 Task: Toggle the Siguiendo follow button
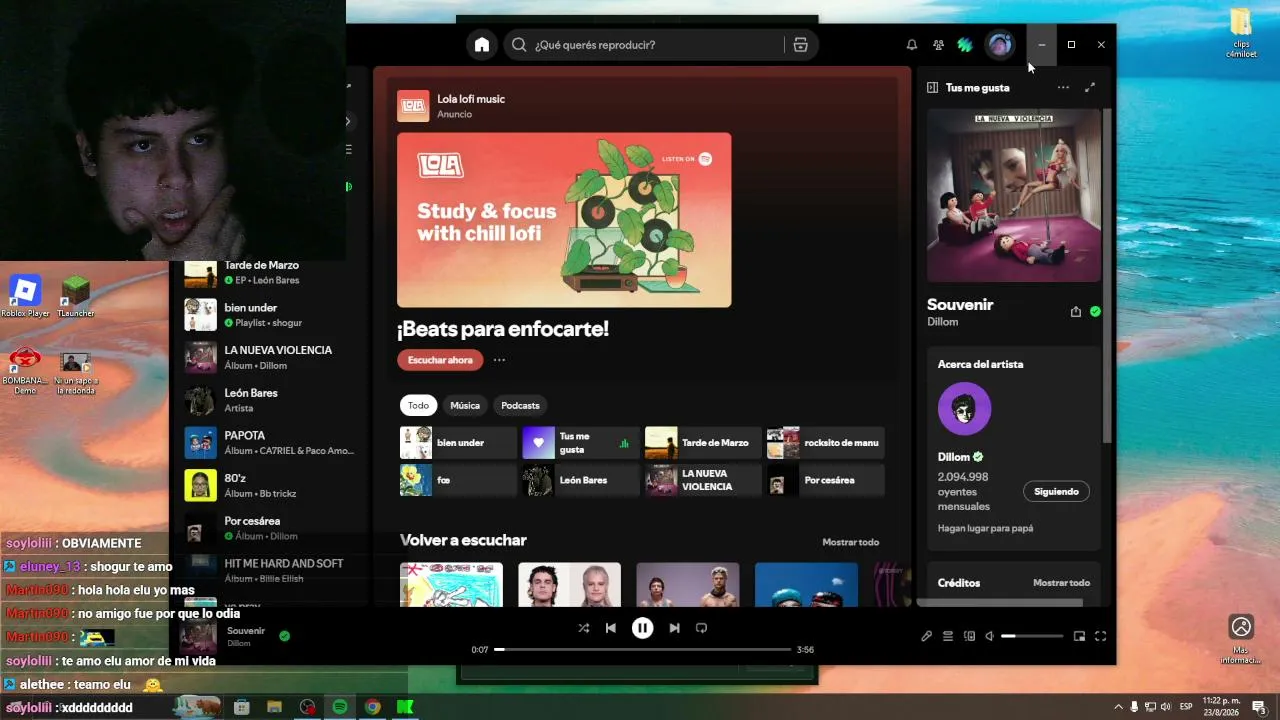click(1056, 492)
